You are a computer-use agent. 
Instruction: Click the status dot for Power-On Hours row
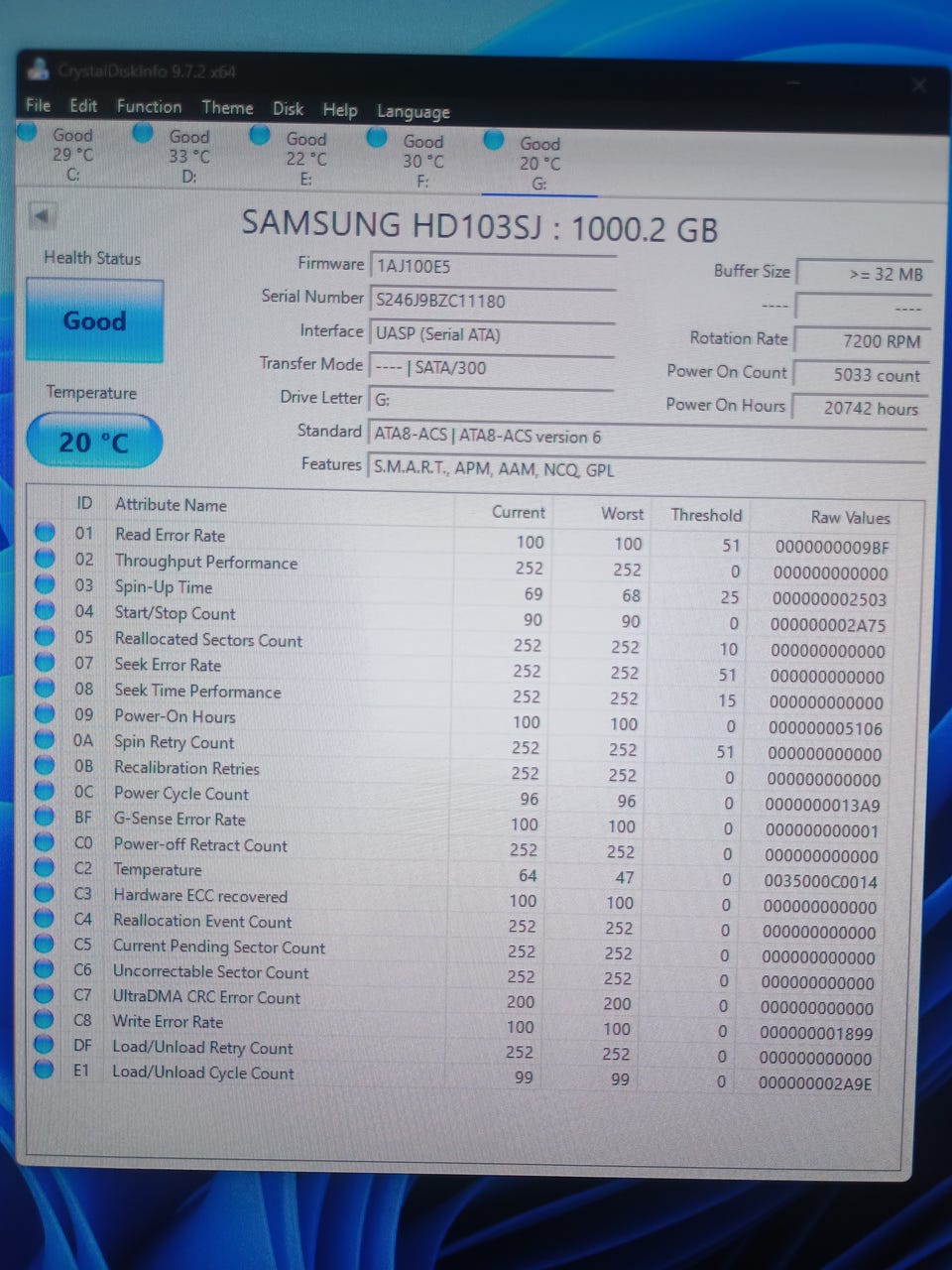point(45,713)
